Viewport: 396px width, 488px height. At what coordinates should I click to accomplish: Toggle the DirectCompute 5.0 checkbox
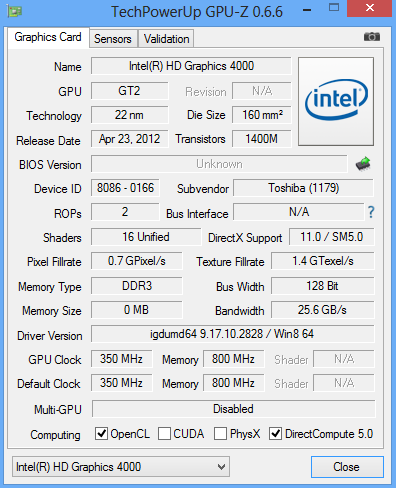click(275, 434)
